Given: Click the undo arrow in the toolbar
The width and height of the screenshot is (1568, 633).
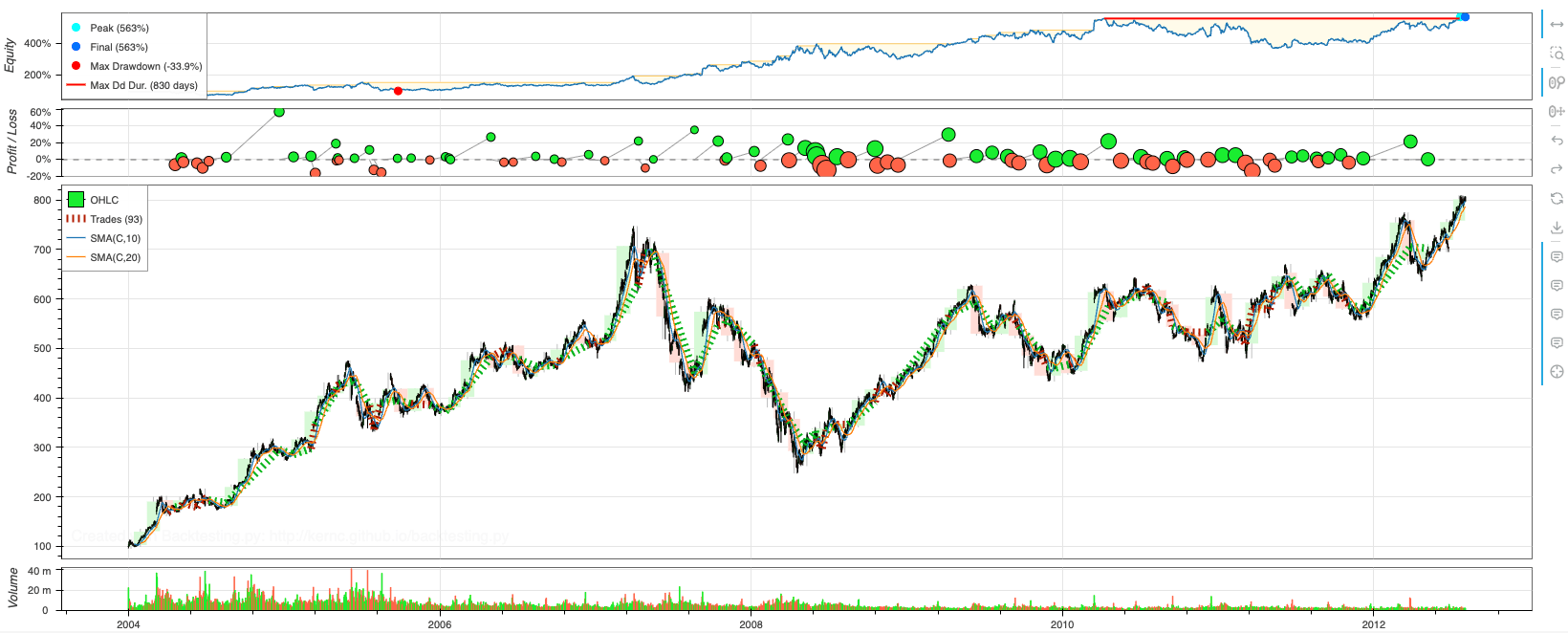Looking at the screenshot, I should click(x=1557, y=141).
